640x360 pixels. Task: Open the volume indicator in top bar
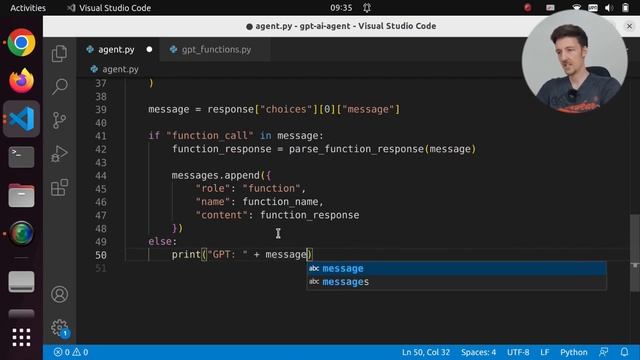(x=609, y=8)
